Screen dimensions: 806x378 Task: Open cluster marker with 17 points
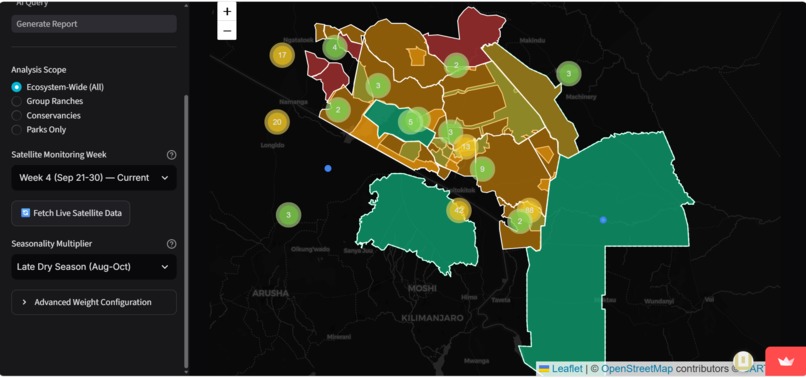[282, 55]
